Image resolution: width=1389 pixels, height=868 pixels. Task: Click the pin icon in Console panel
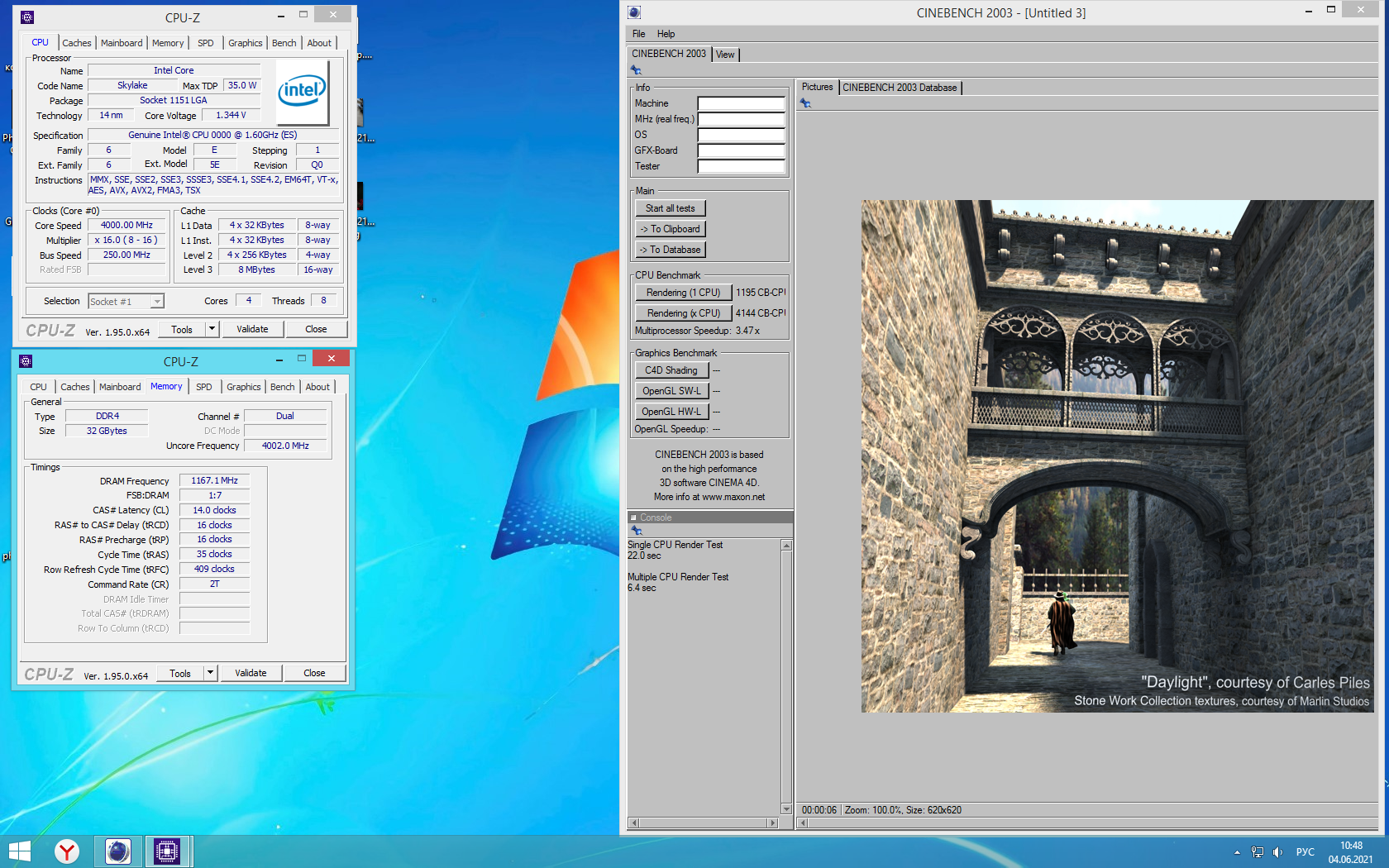[636, 530]
